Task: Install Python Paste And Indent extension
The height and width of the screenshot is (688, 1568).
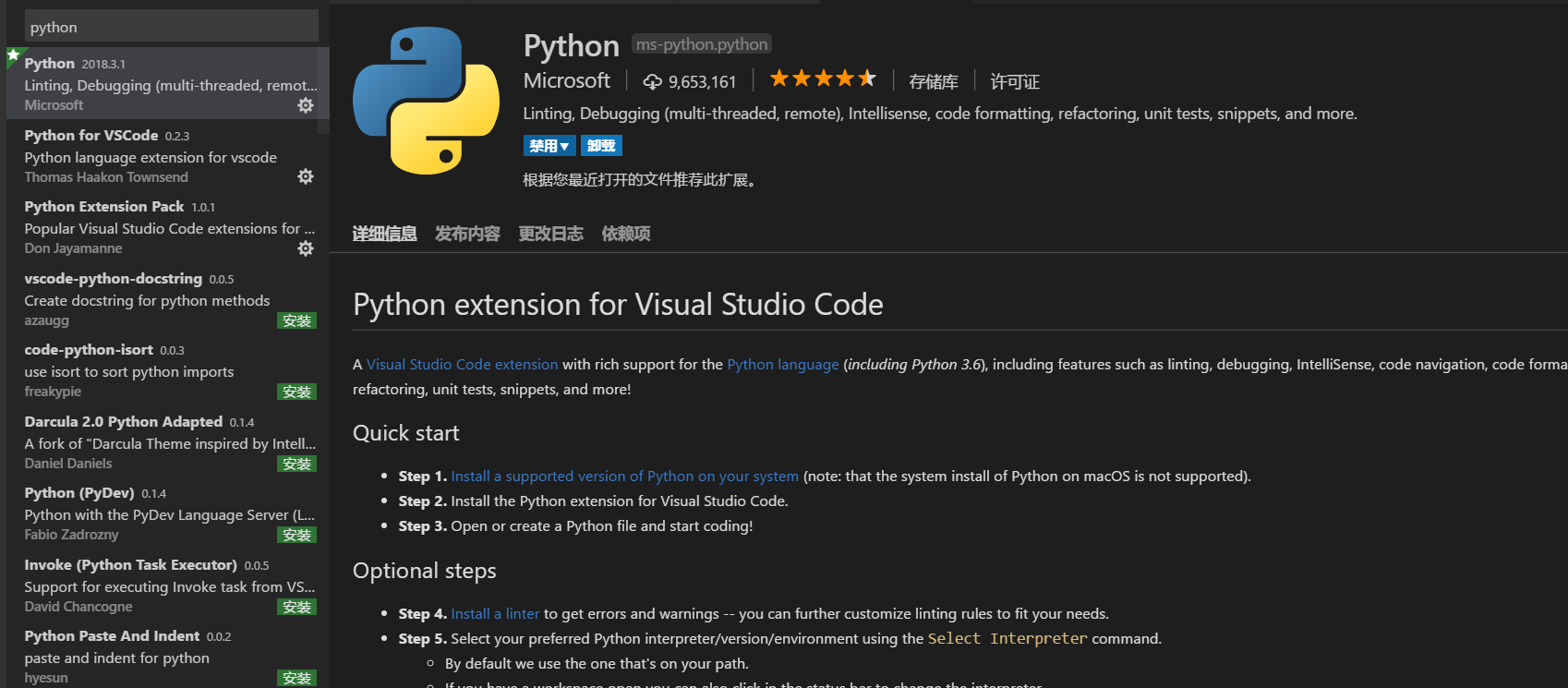Action: pos(296,678)
